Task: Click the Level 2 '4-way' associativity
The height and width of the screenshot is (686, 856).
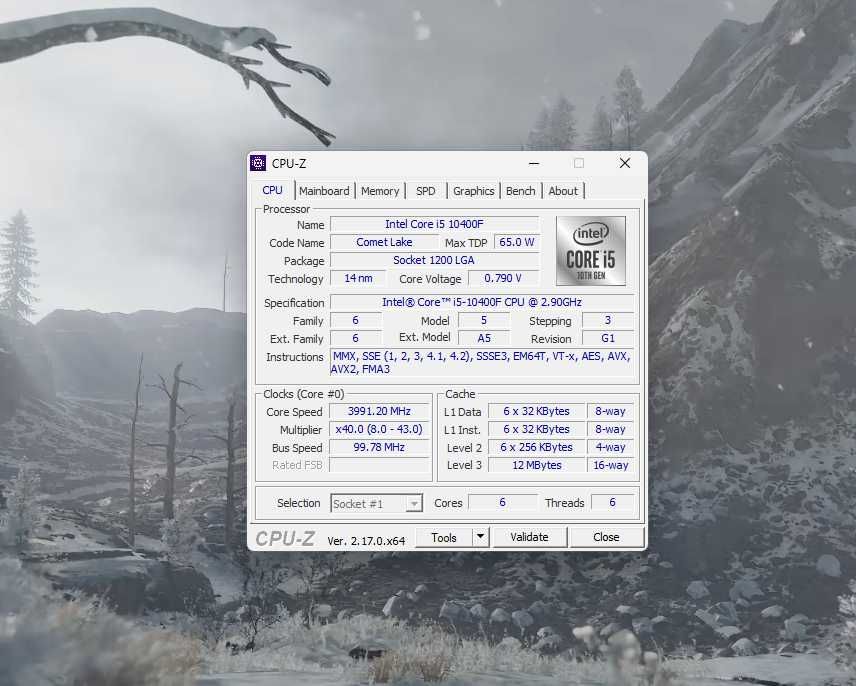Action: pos(610,448)
